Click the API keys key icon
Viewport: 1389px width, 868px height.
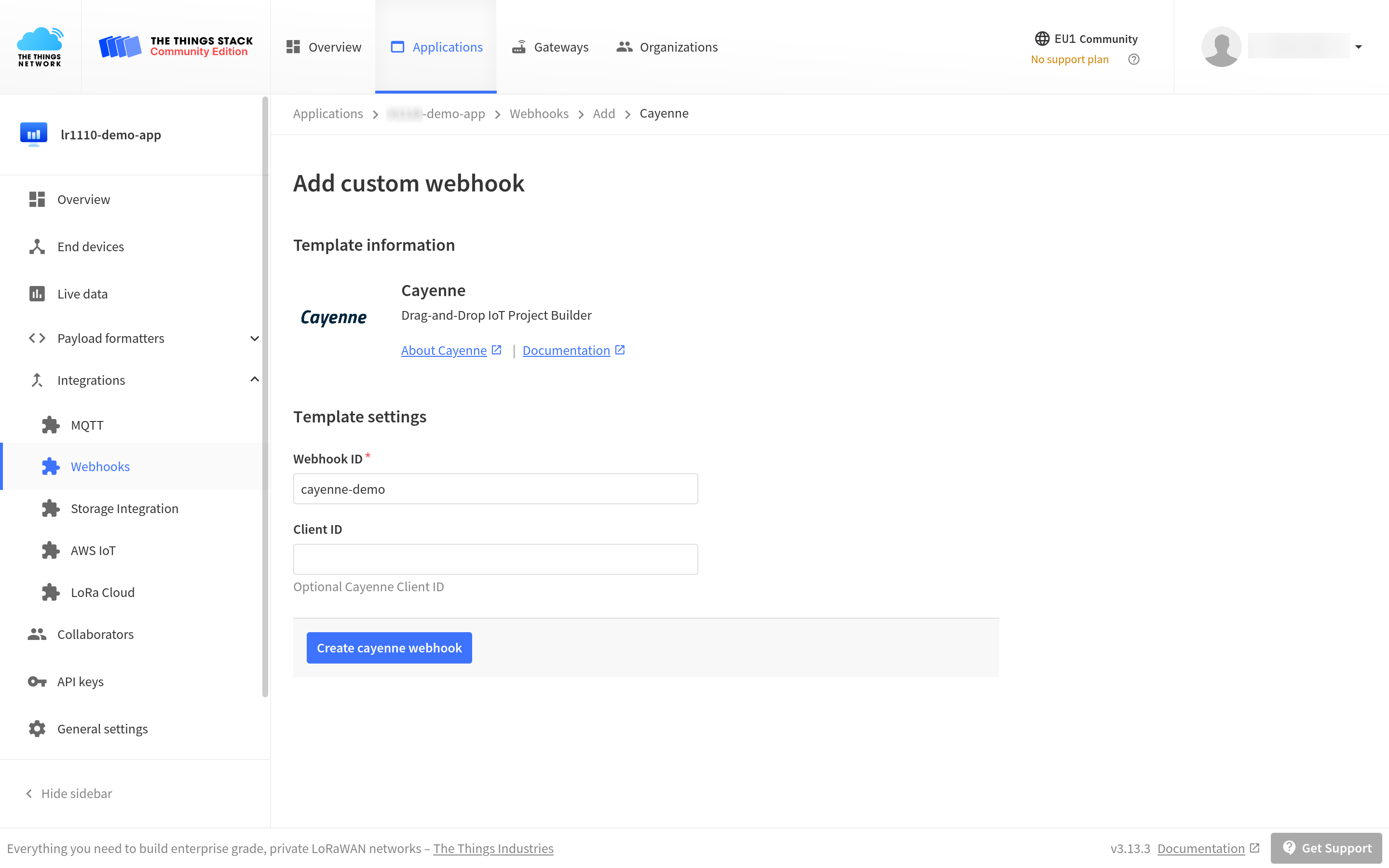(x=37, y=681)
